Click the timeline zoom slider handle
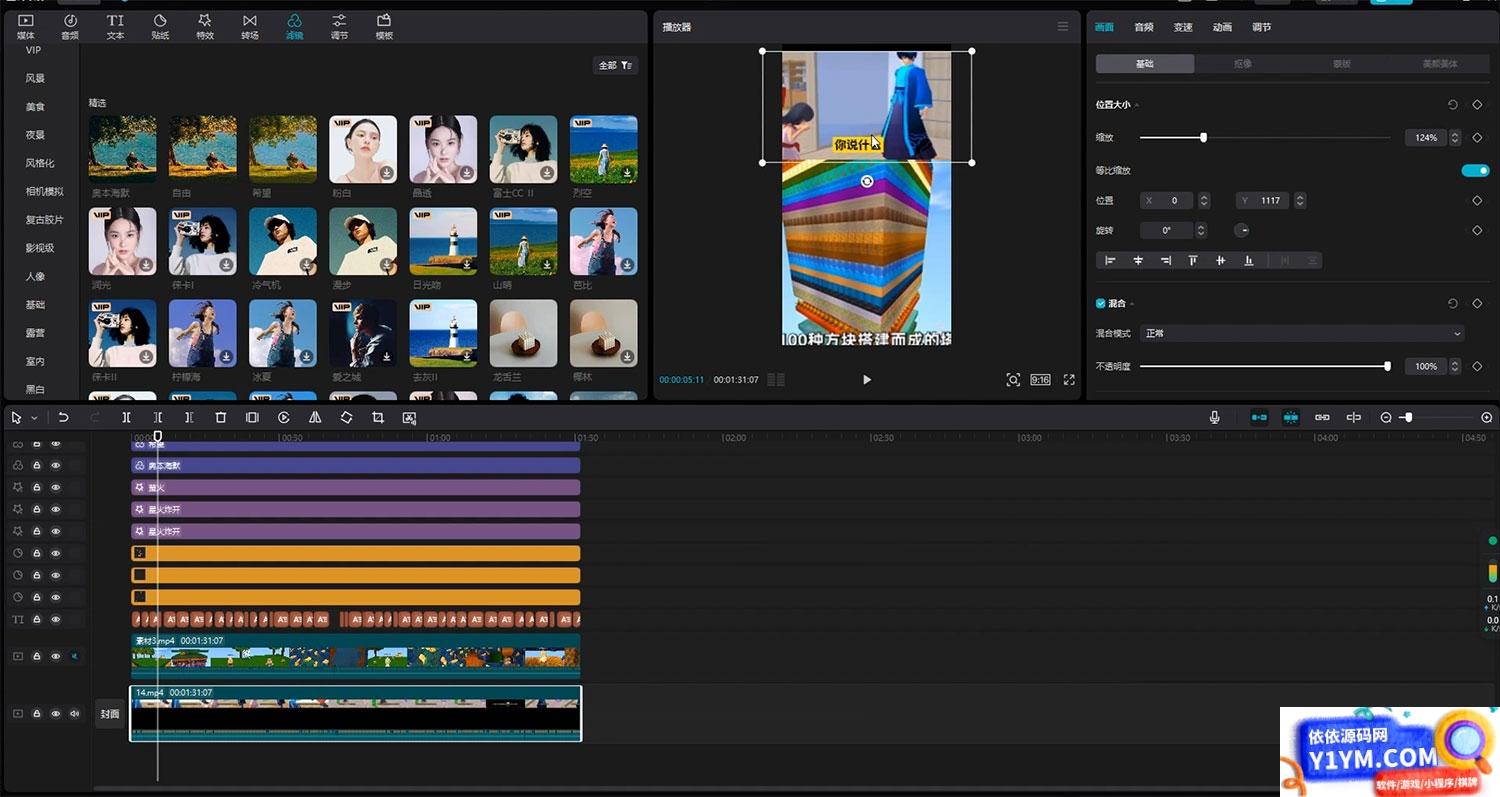 tap(1408, 417)
